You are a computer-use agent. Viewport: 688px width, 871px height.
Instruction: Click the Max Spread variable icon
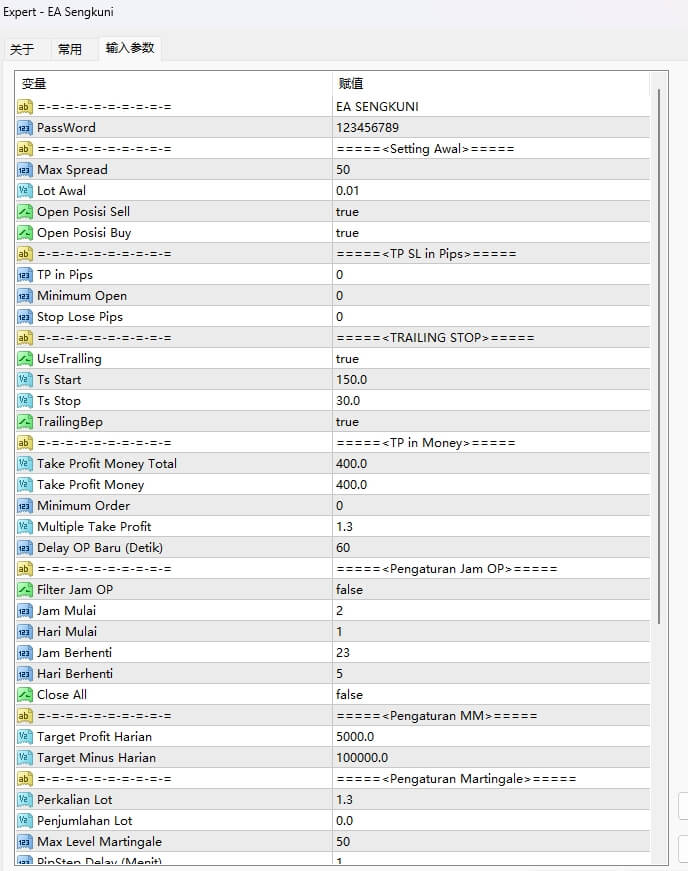coord(25,170)
